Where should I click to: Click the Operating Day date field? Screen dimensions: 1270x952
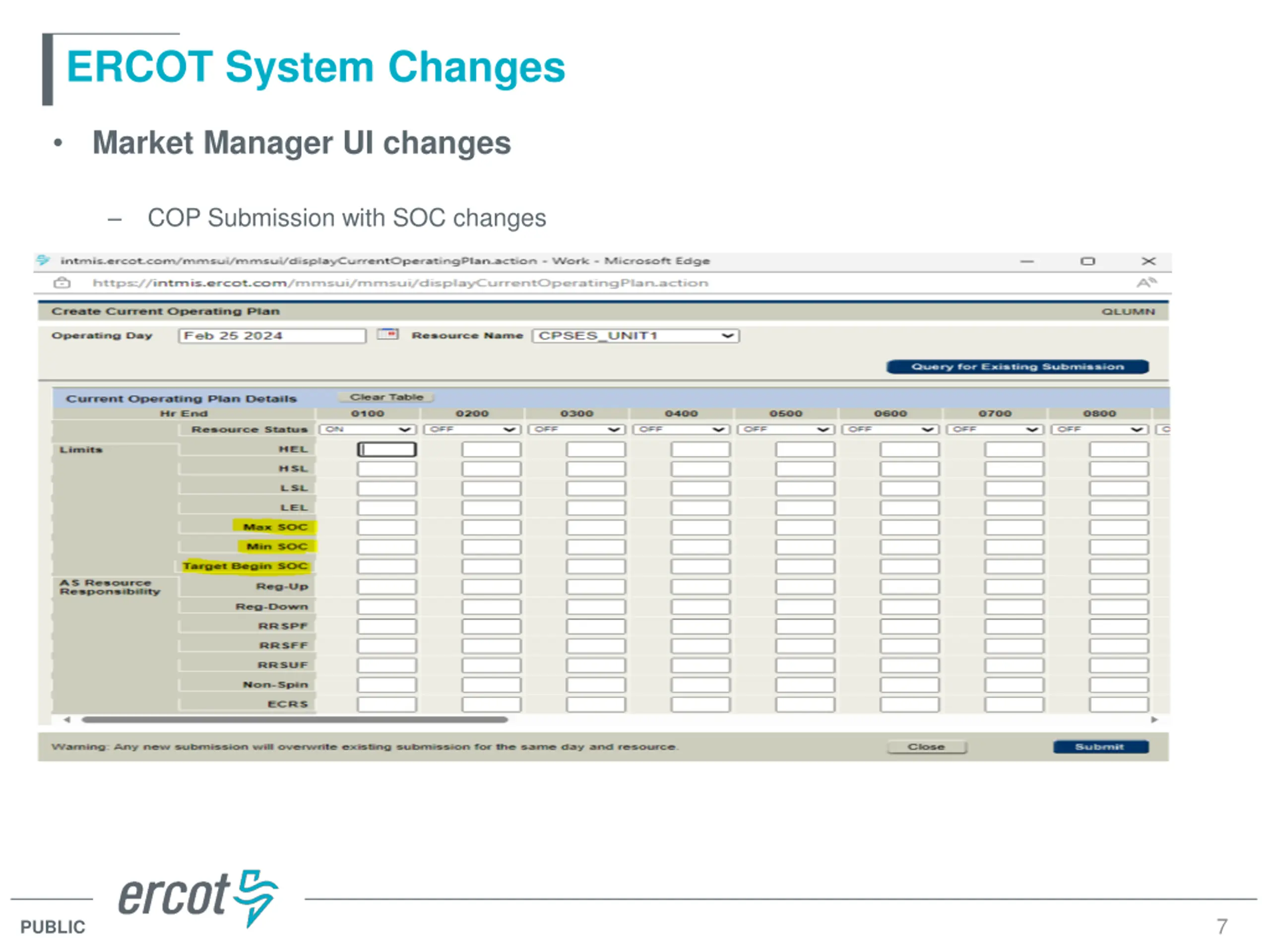click(272, 336)
